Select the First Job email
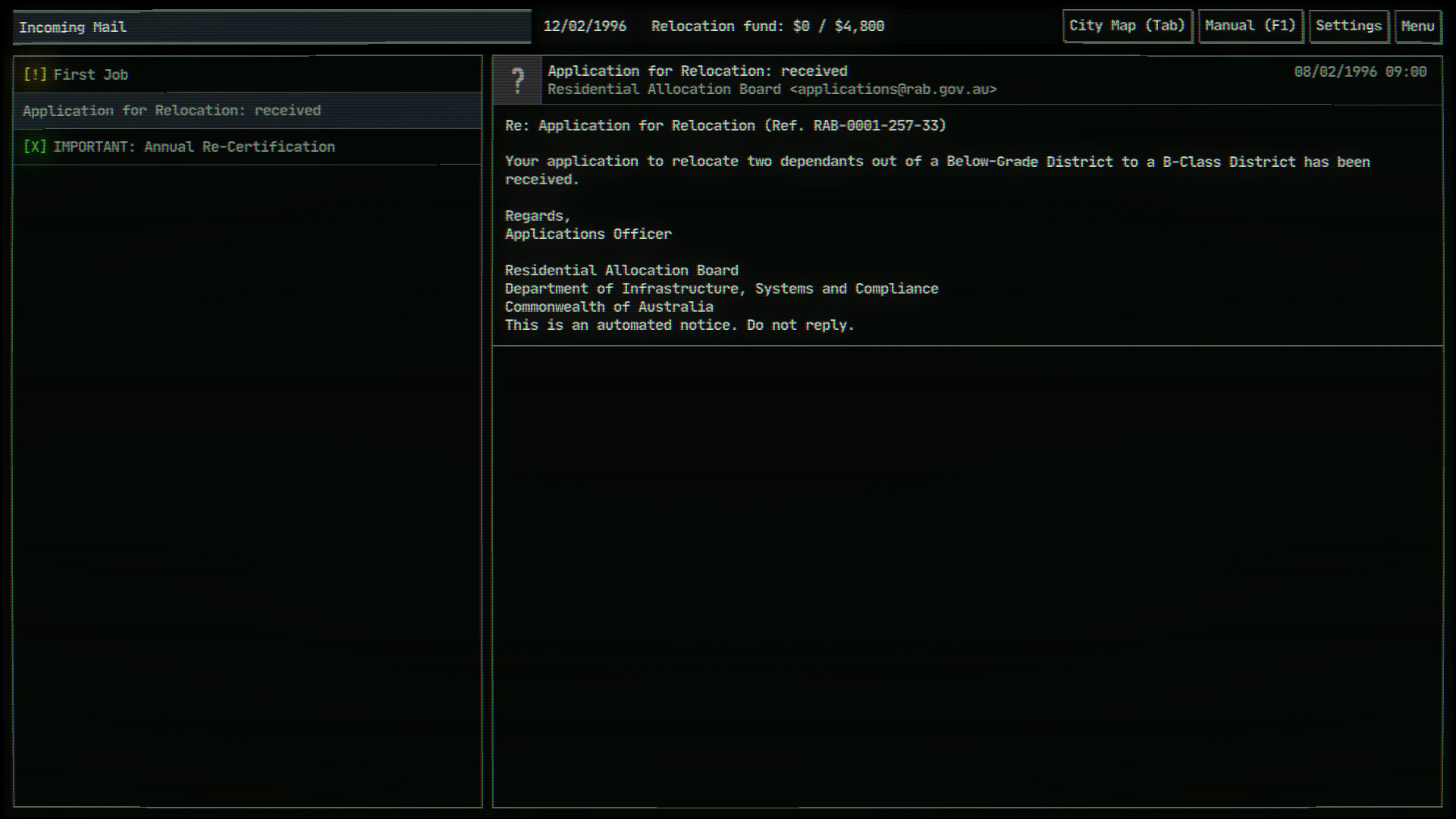The width and height of the screenshot is (1456, 819). tap(248, 74)
